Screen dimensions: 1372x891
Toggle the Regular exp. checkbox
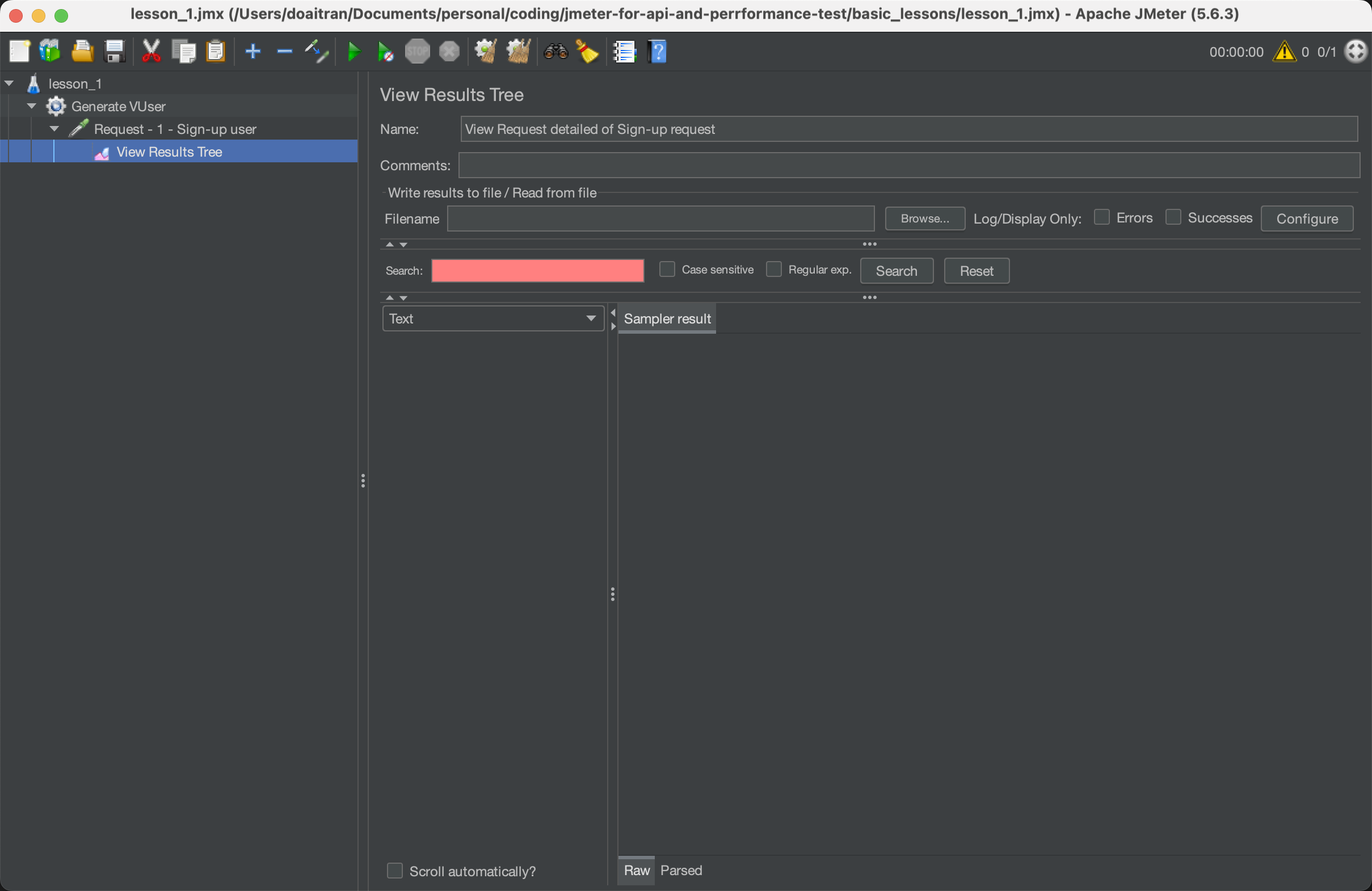click(773, 270)
